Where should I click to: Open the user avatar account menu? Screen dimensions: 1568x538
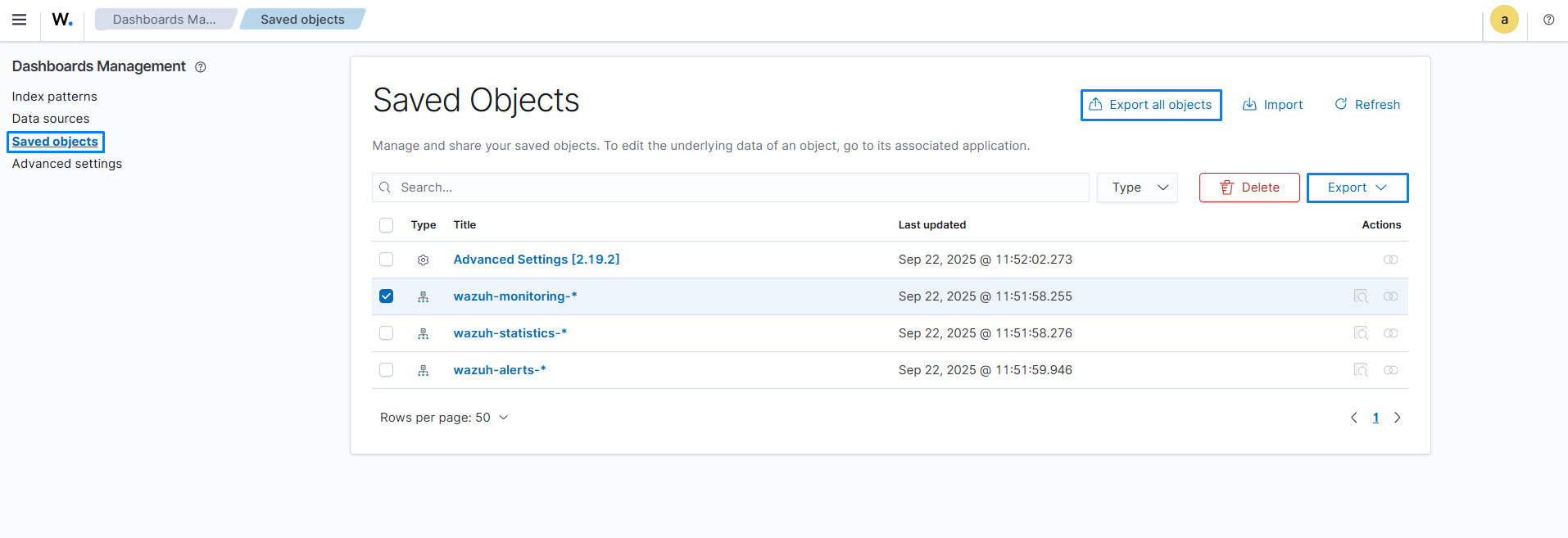1504,20
